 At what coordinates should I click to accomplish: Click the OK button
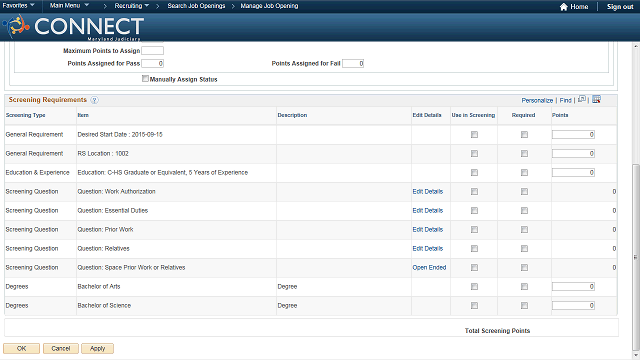22,349
